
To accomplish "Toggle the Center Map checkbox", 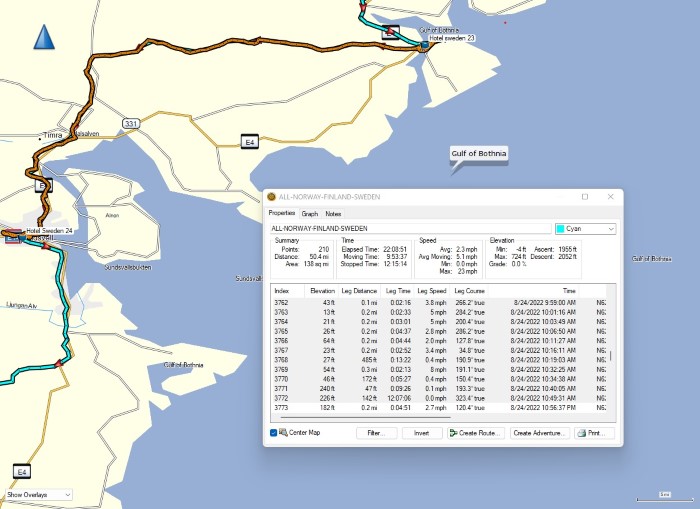I will [274, 433].
